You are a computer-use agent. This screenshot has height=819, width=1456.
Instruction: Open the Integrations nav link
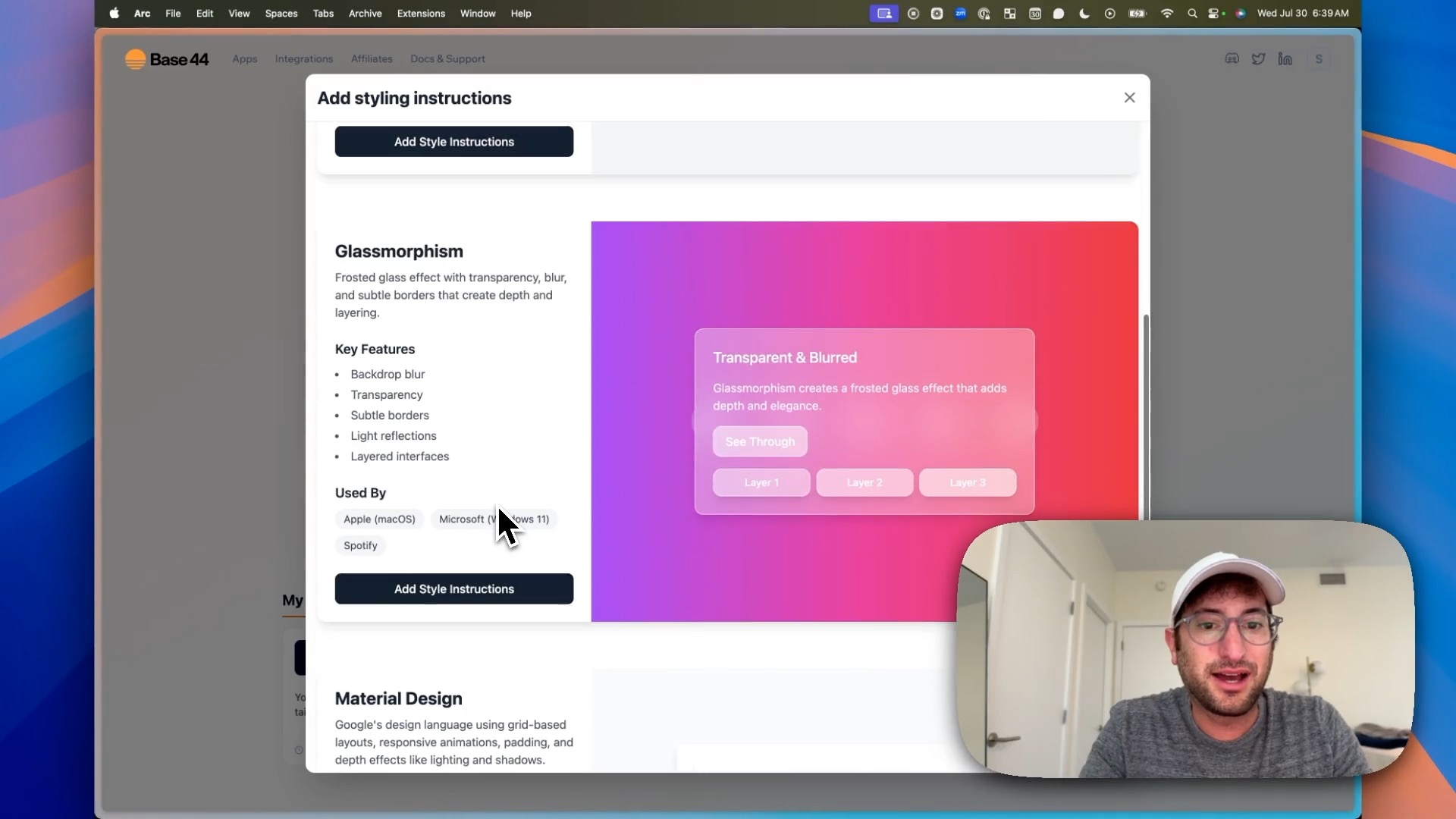coord(303,59)
